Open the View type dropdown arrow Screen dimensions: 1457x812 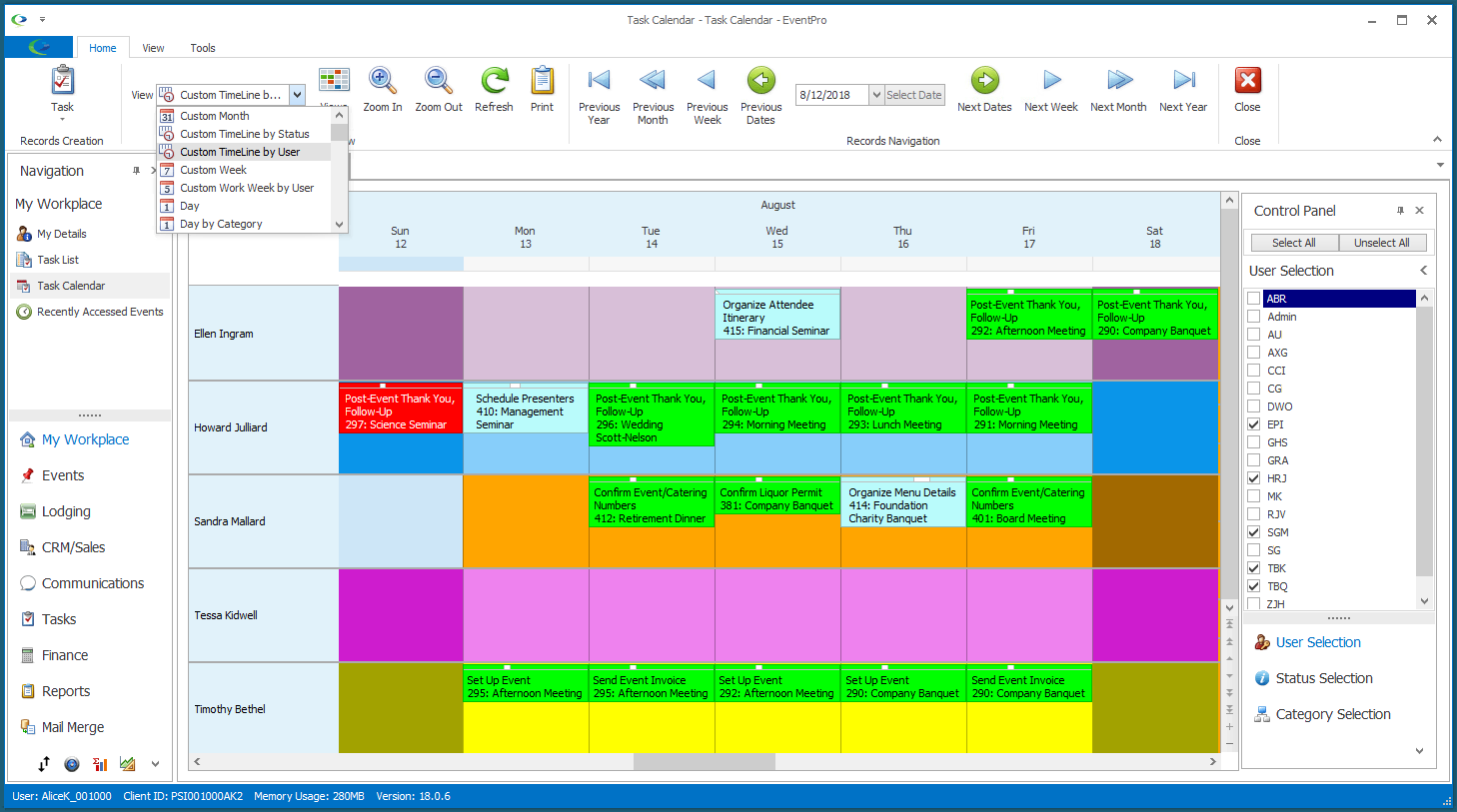[297, 95]
